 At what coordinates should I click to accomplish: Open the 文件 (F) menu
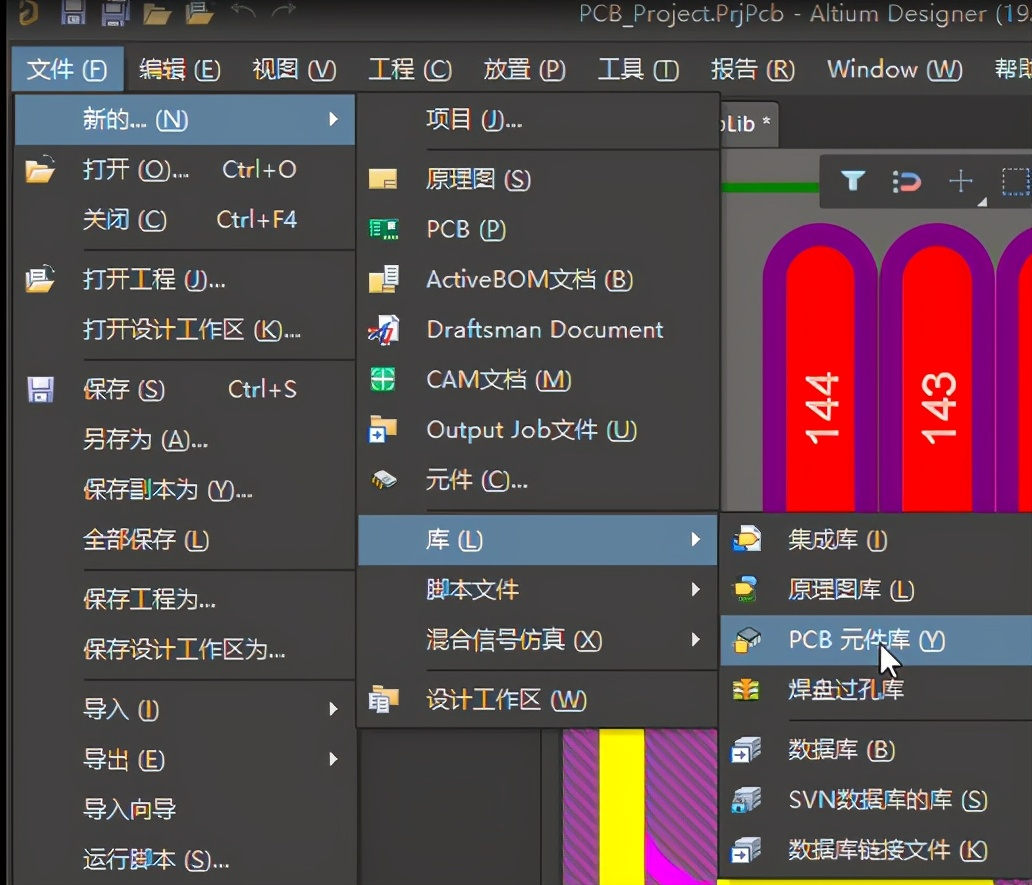coord(67,68)
